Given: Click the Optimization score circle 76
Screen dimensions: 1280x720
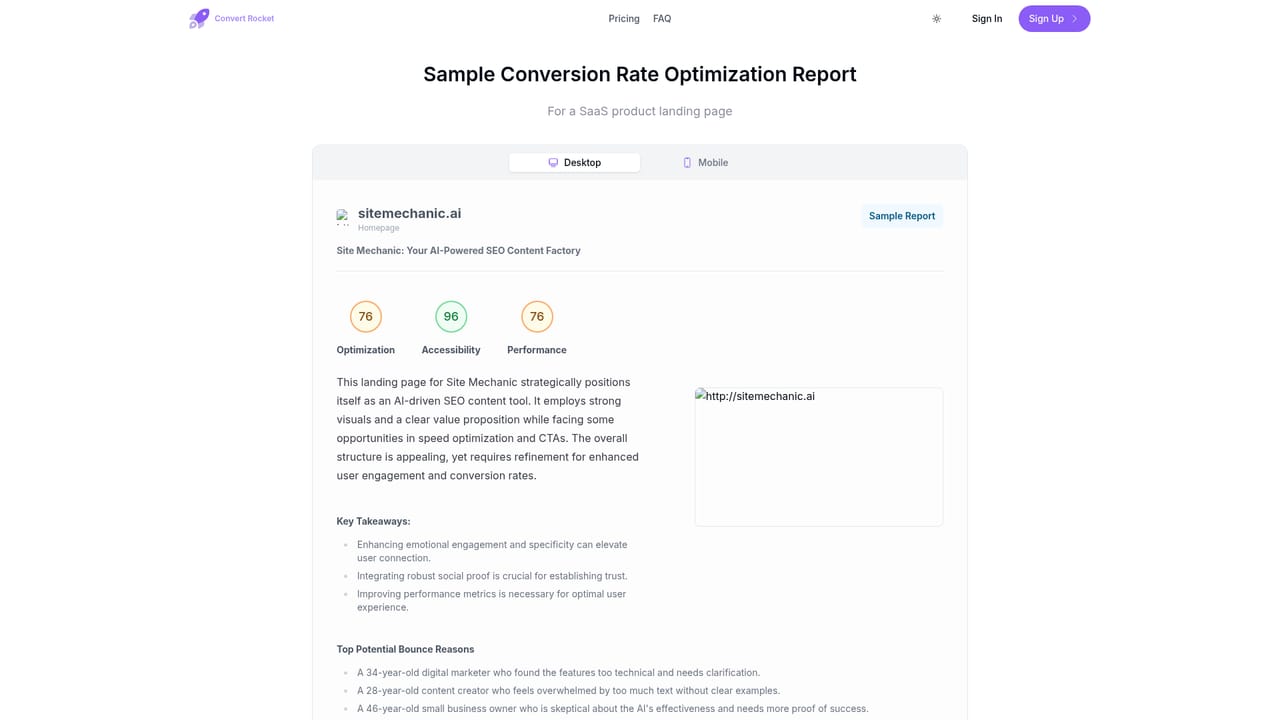Looking at the screenshot, I should 366,317.
